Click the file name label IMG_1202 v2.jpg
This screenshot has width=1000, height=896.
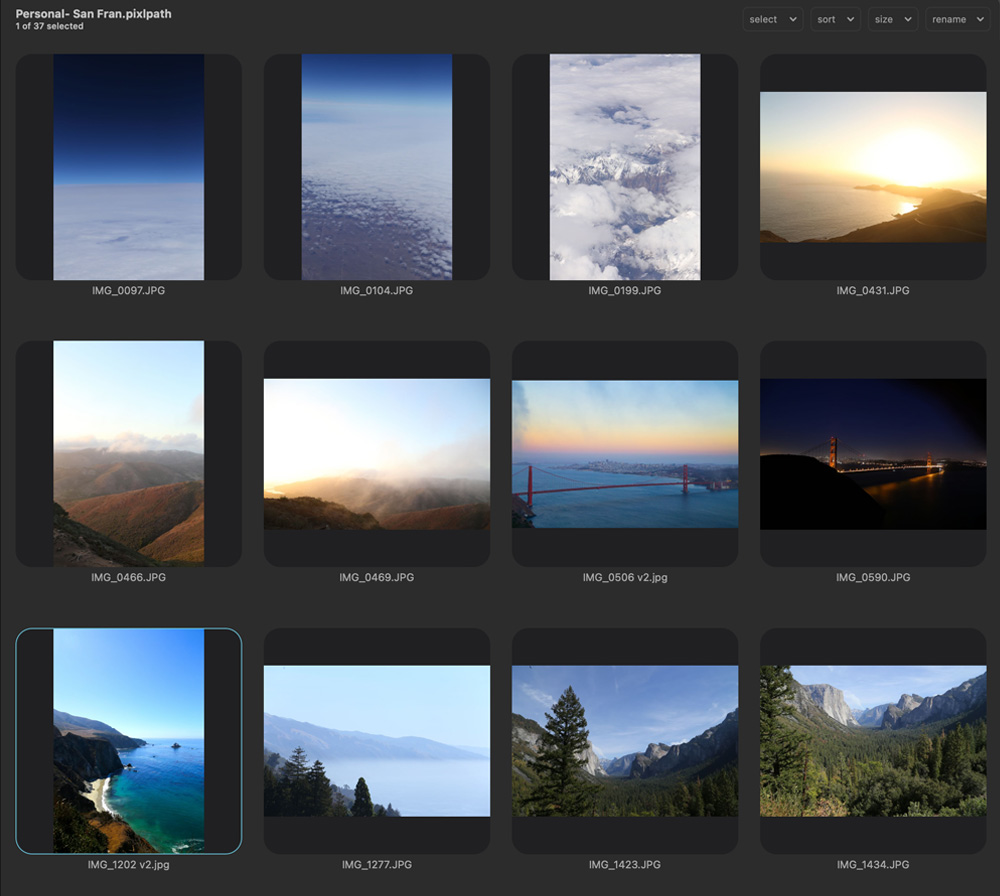click(129, 865)
